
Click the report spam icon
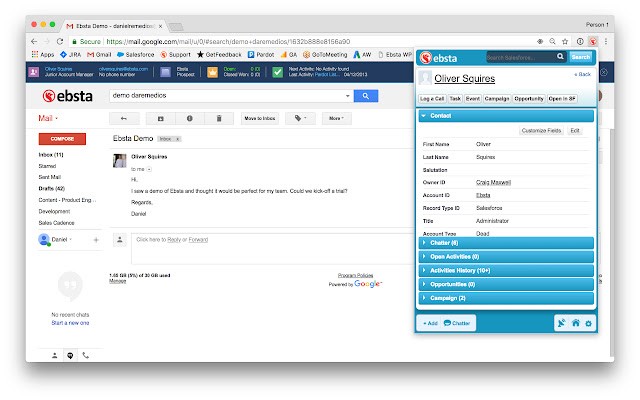[x=190, y=118]
